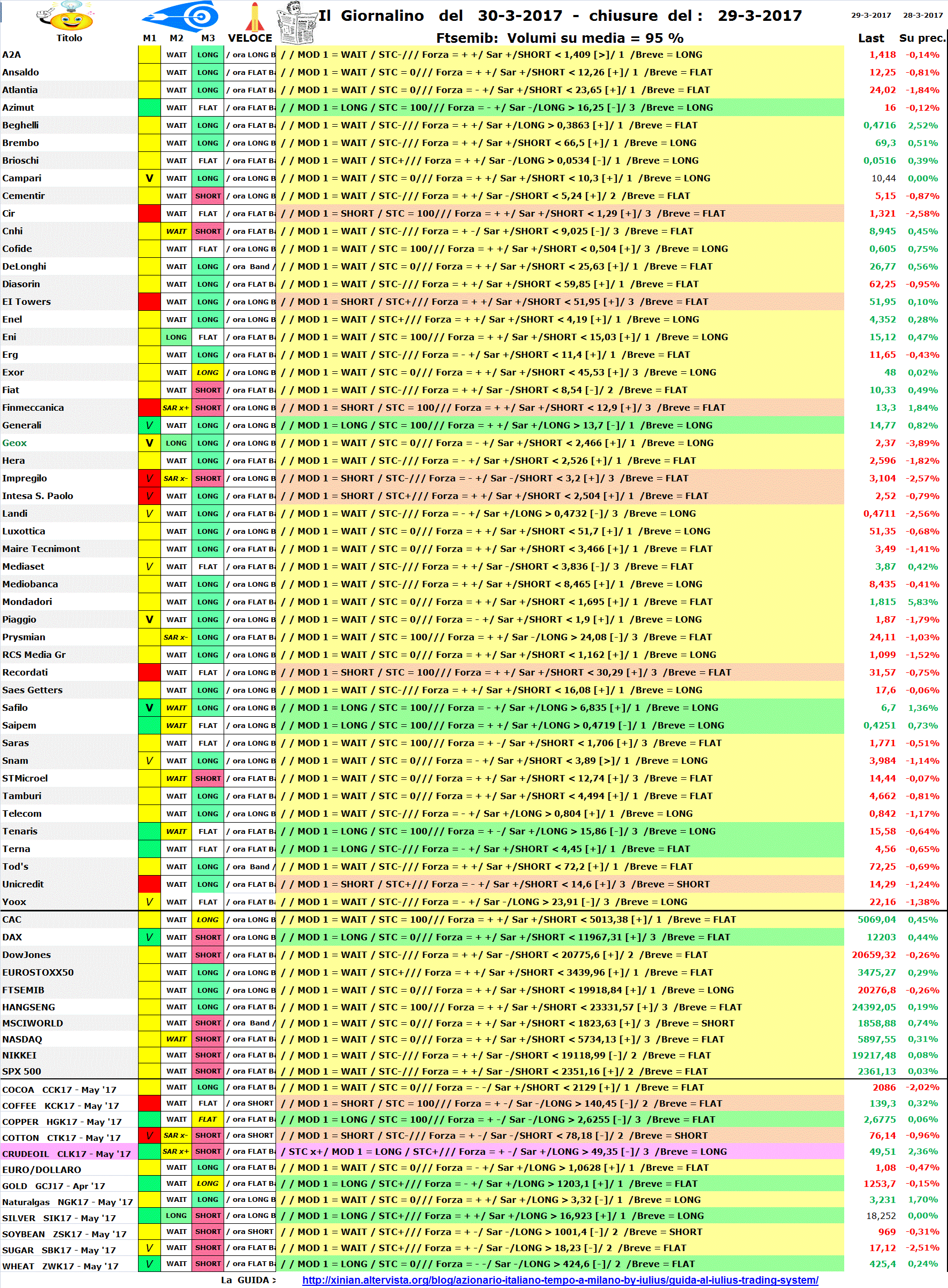The image size is (948, 1288).
Task: Select the Su prec. column header
Action: (922, 38)
